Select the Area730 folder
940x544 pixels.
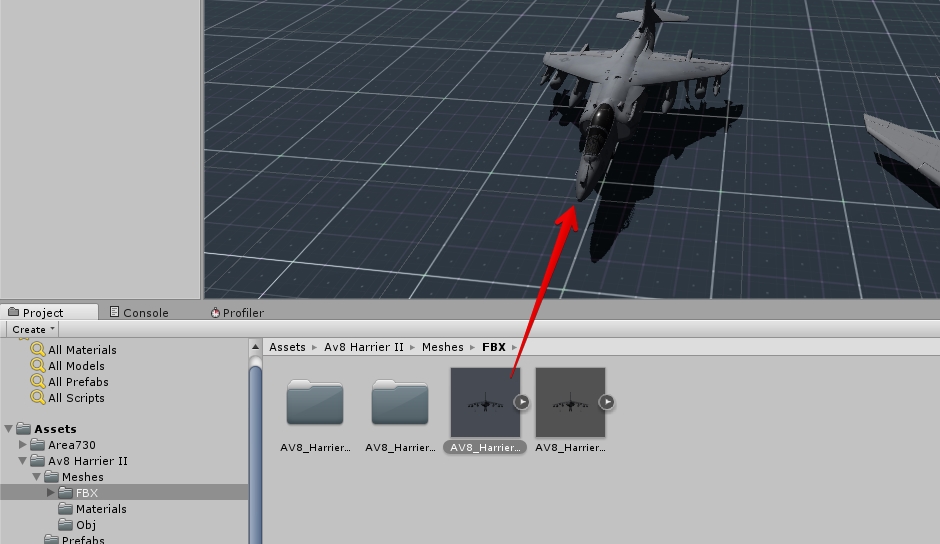tap(71, 445)
